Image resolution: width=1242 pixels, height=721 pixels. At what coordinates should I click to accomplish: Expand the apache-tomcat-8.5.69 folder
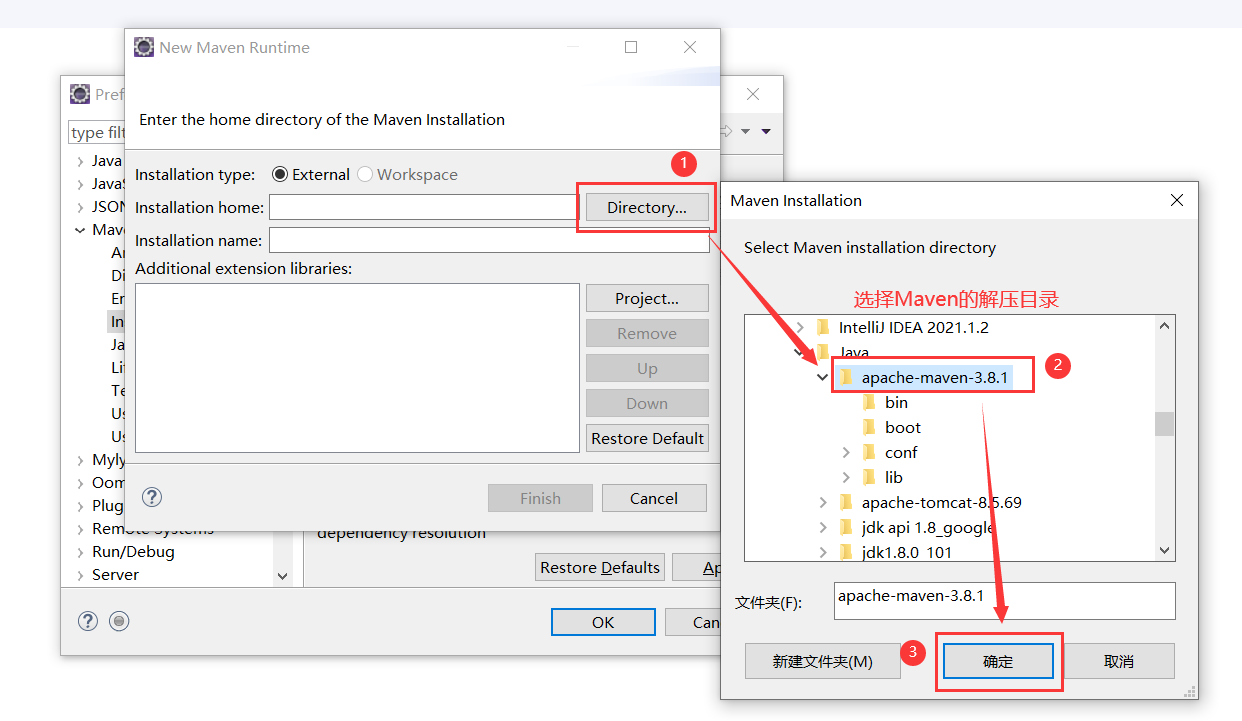pos(822,502)
